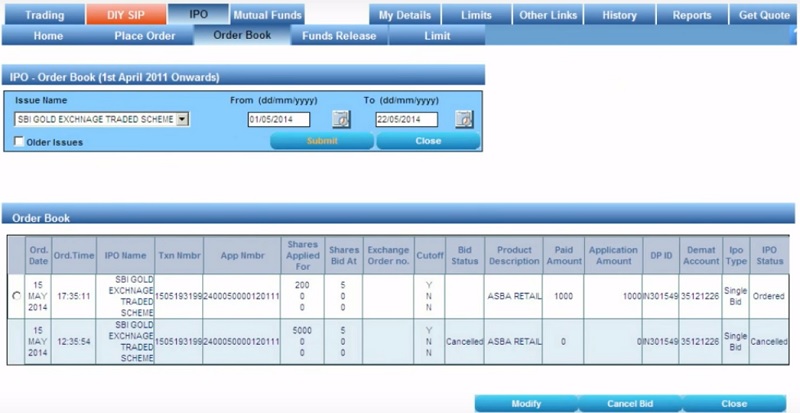Click the Paid Amount column header

[x=564, y=255]
